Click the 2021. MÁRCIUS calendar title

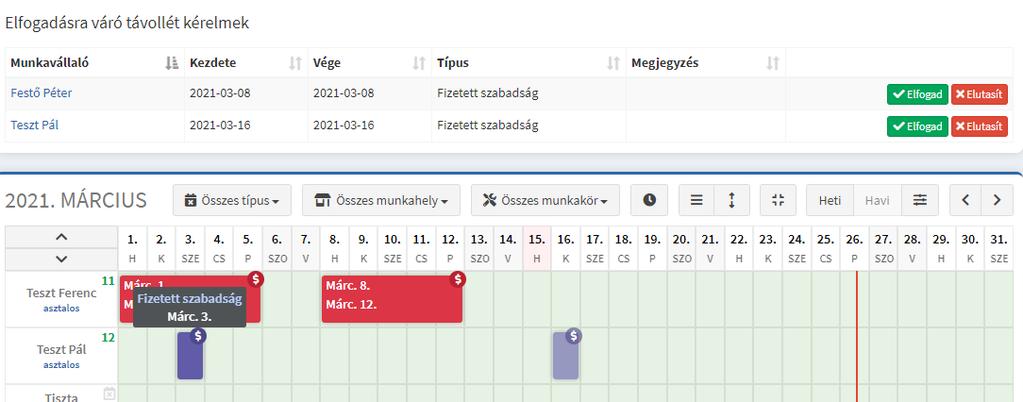(76, 201)
